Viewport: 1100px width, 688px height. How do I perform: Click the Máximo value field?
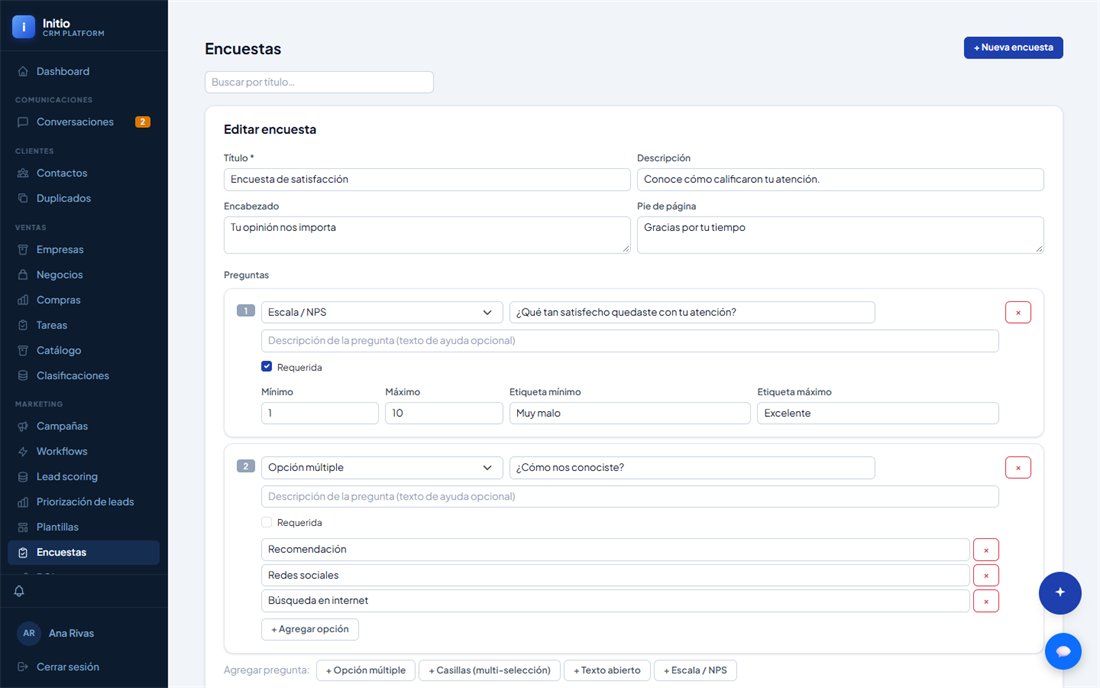(443, 413)
